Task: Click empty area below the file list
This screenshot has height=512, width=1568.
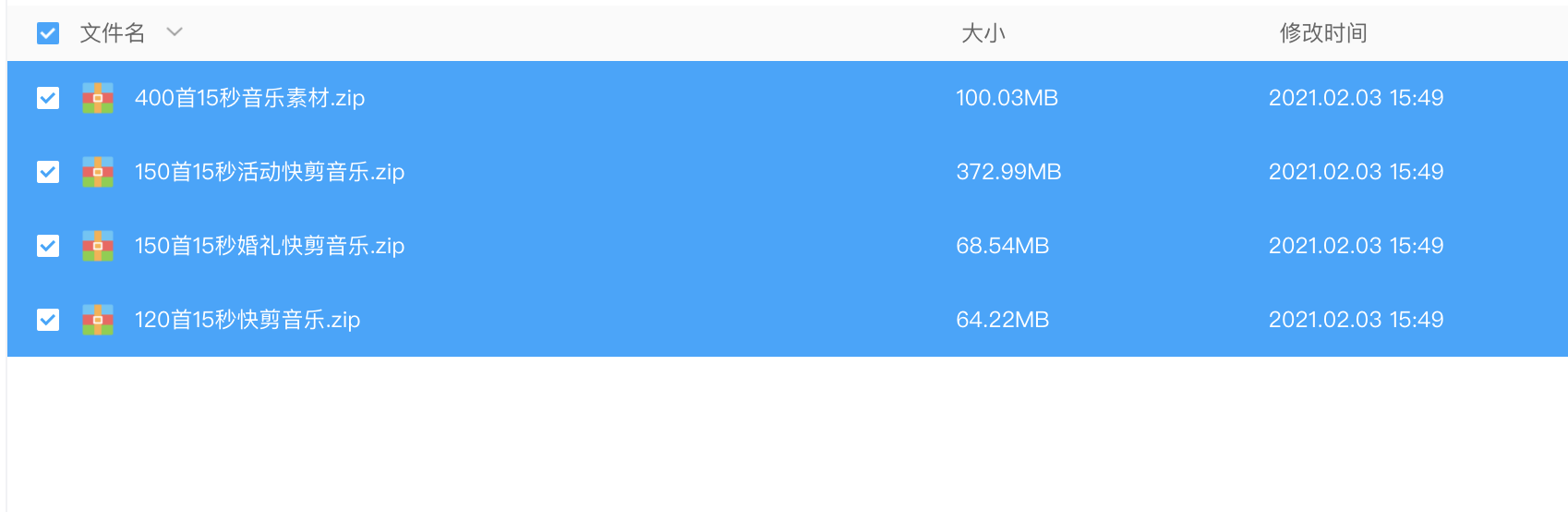Action: click(785, 434)
